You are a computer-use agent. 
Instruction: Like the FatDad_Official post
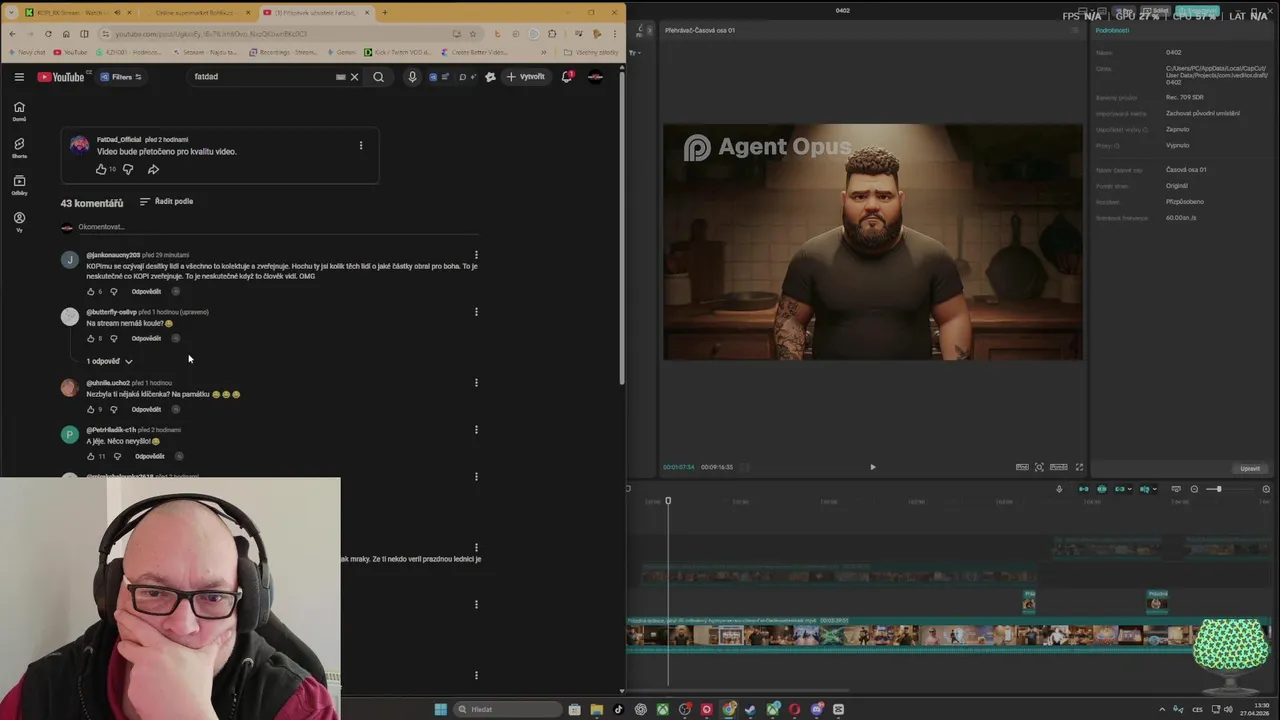click(x=101, y=169)
